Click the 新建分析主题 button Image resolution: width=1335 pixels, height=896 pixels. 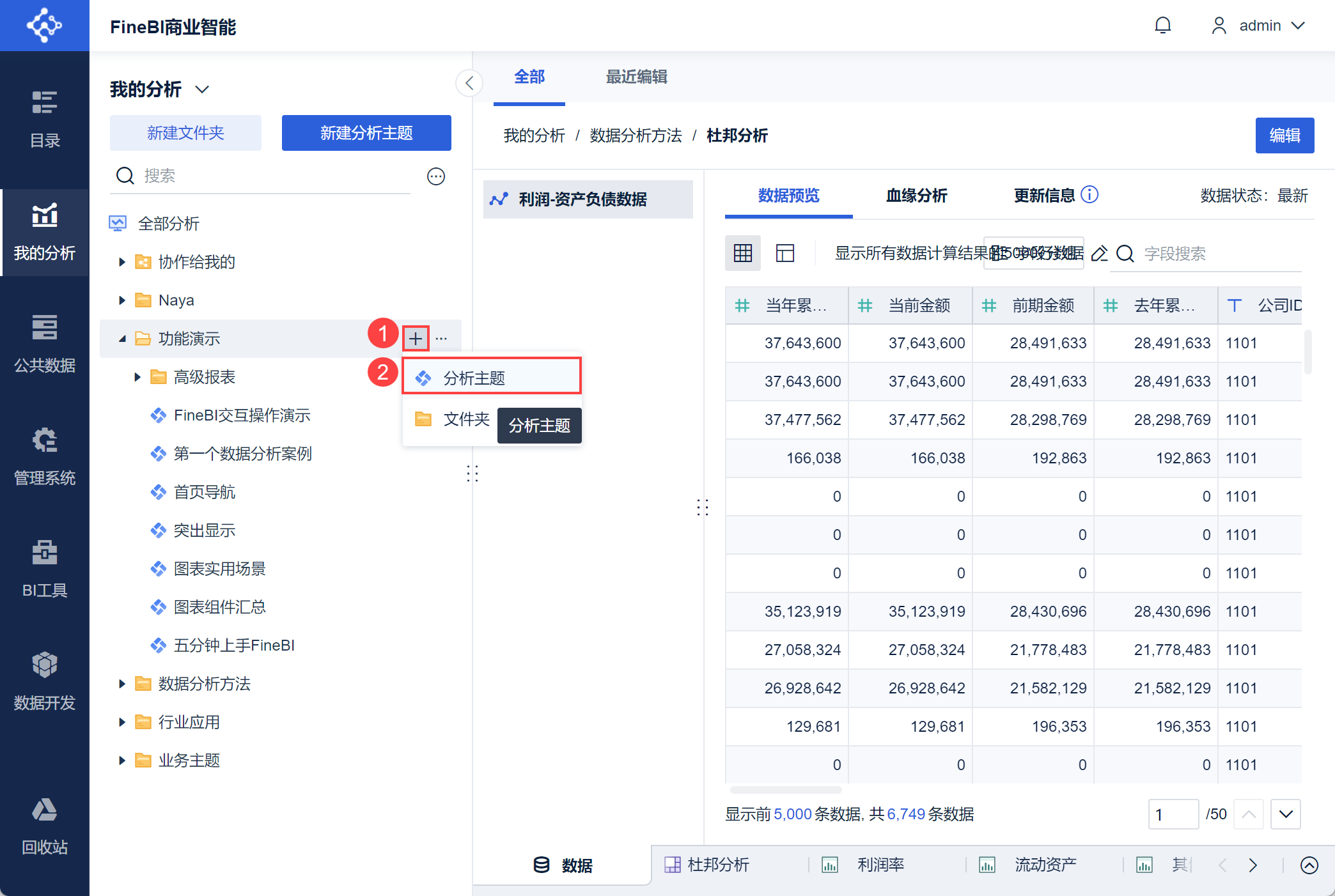coord(366,133)
